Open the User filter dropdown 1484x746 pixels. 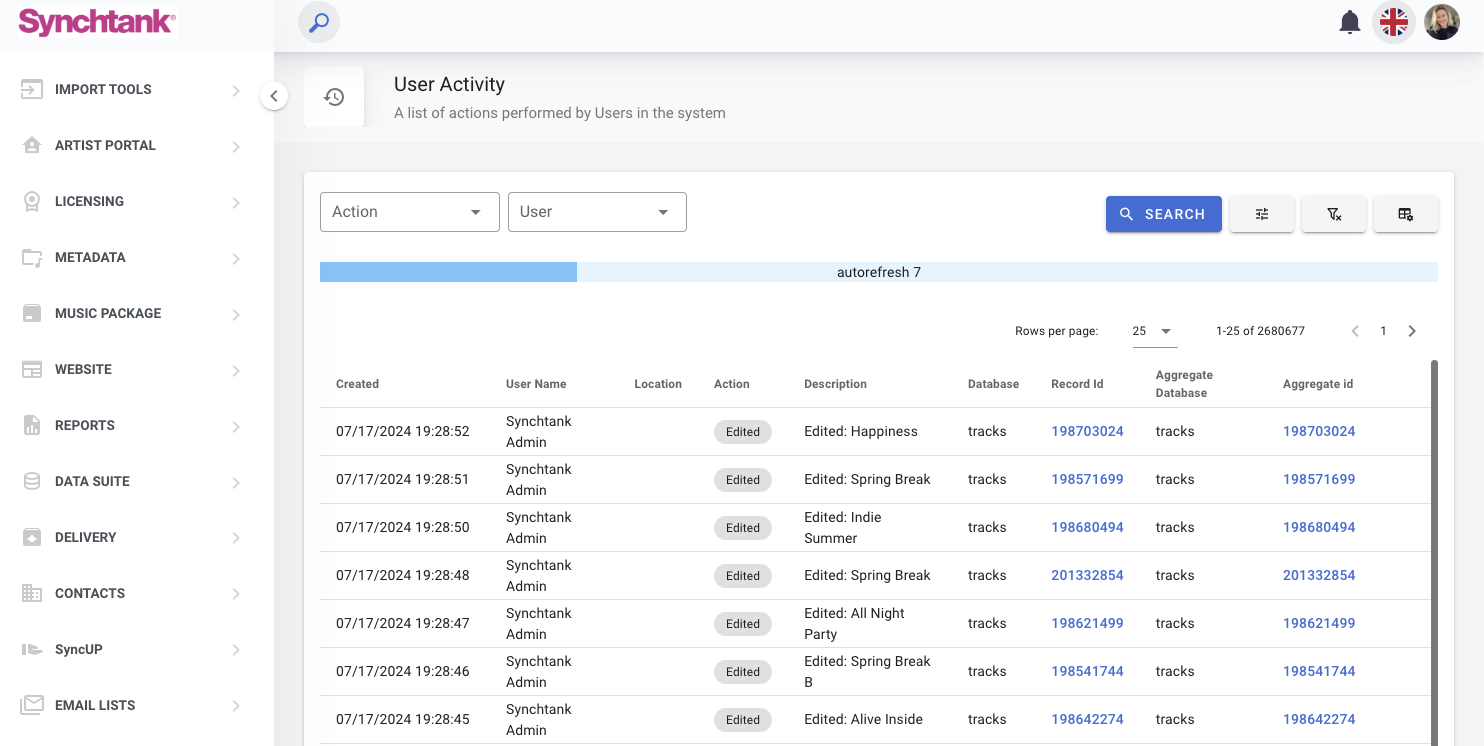point(597,212)
